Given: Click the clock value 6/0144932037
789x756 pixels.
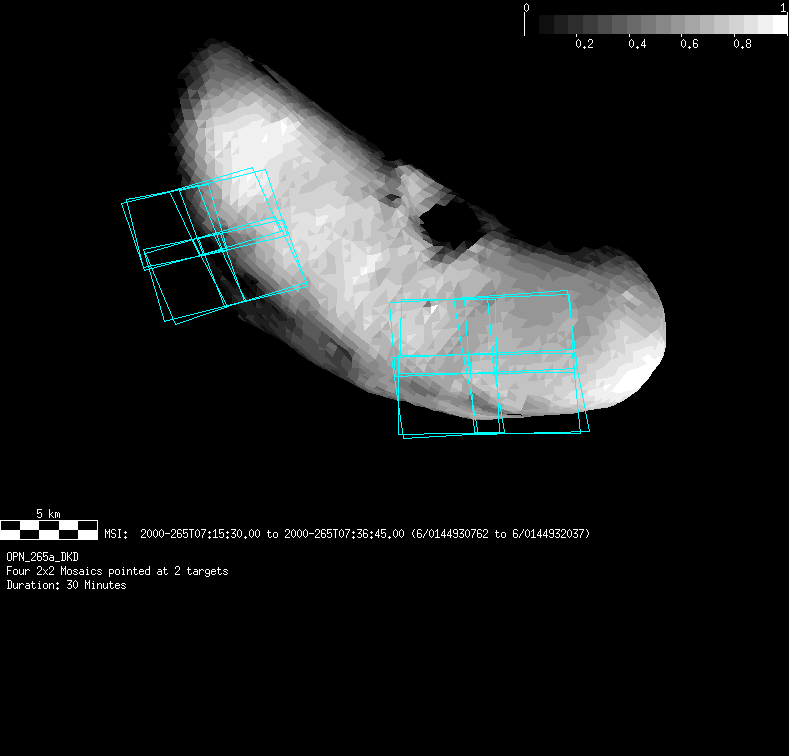Looking at the screenshot, I should (548, 534).
